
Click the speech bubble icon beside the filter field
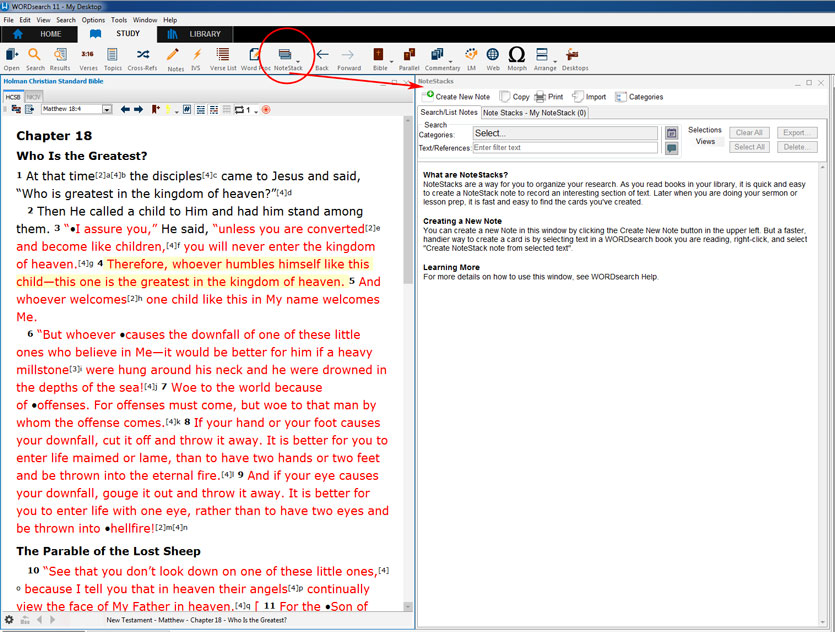(672, 148)
